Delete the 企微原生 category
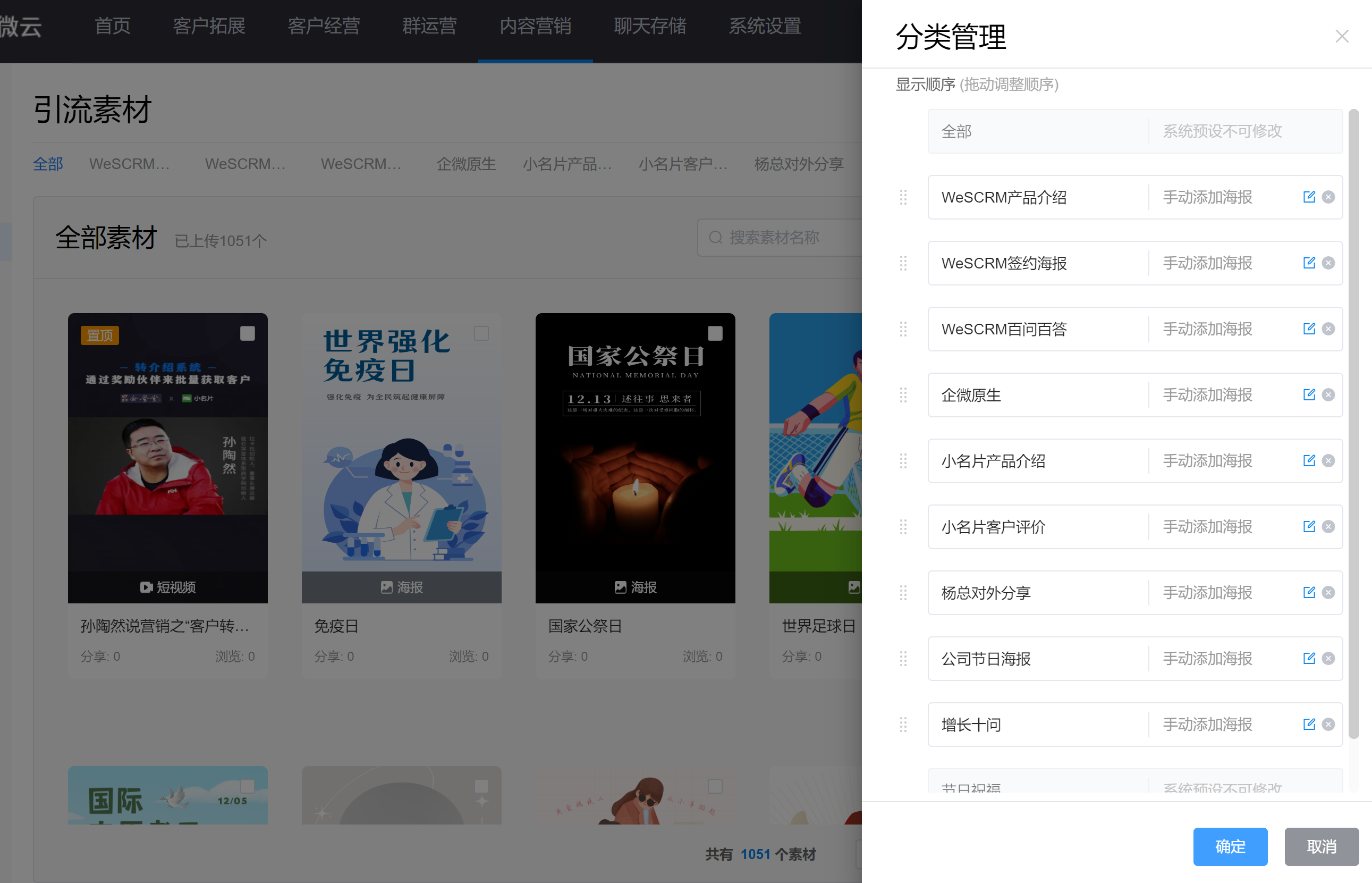 pyautogui.click(x=1328, y=394)
